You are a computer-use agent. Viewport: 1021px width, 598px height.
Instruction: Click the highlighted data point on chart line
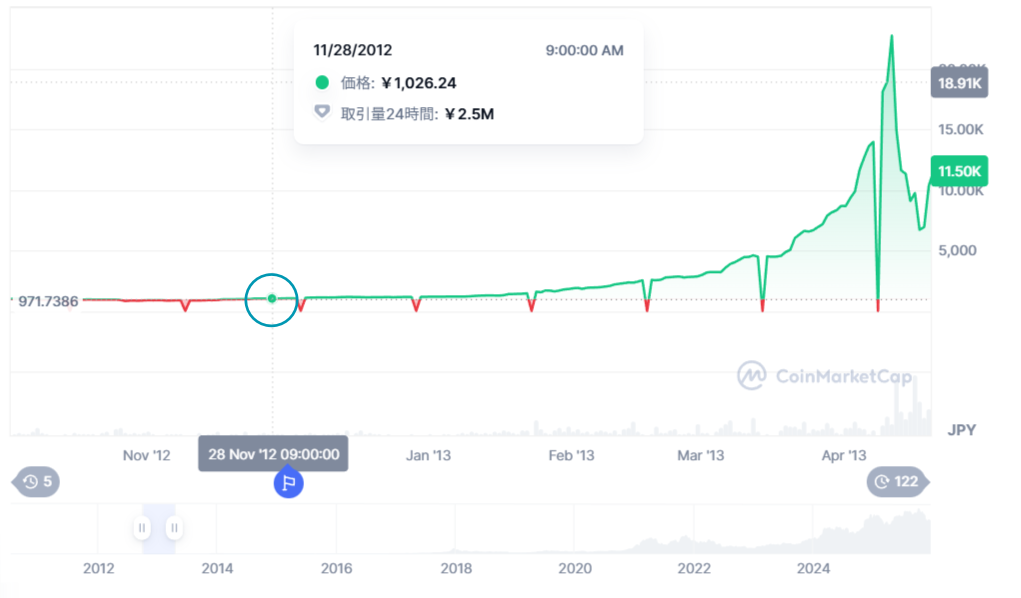[x=272, y=298]
